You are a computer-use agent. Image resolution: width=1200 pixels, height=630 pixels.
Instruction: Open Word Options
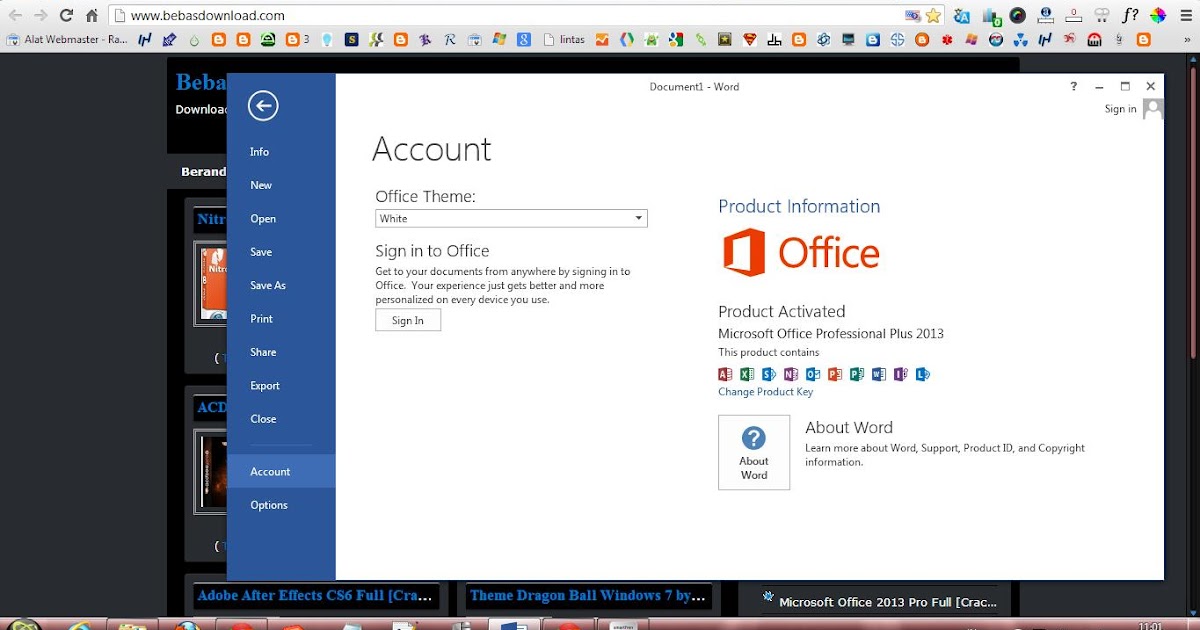[x=281, y=505]
